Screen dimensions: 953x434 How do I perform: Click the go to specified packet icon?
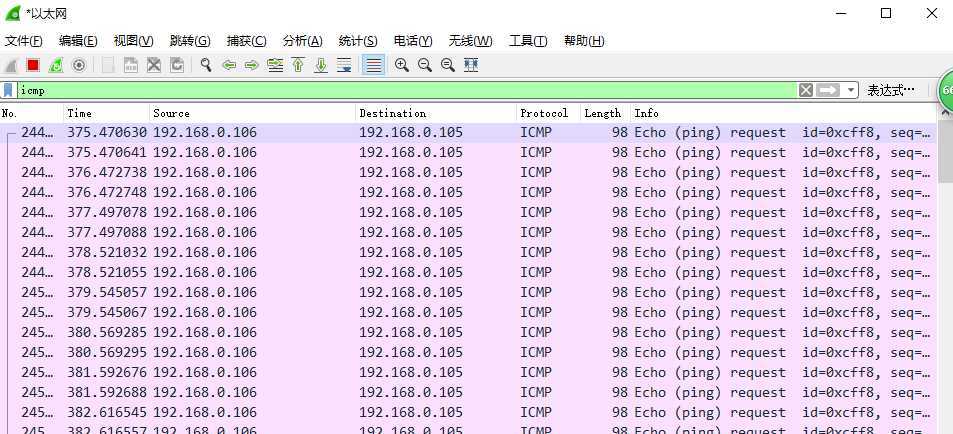pos(275,65)
